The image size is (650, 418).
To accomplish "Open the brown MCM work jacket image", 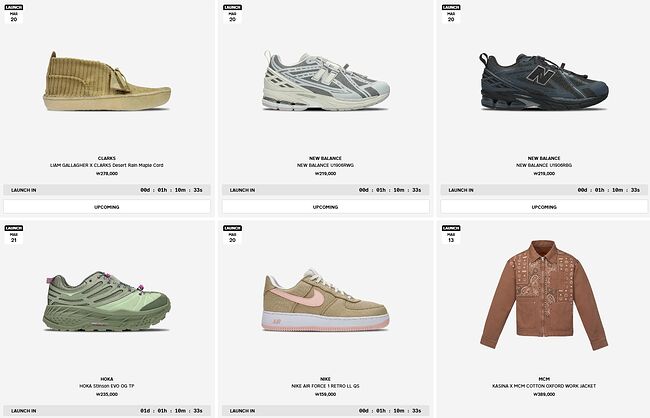I will 544,295.
